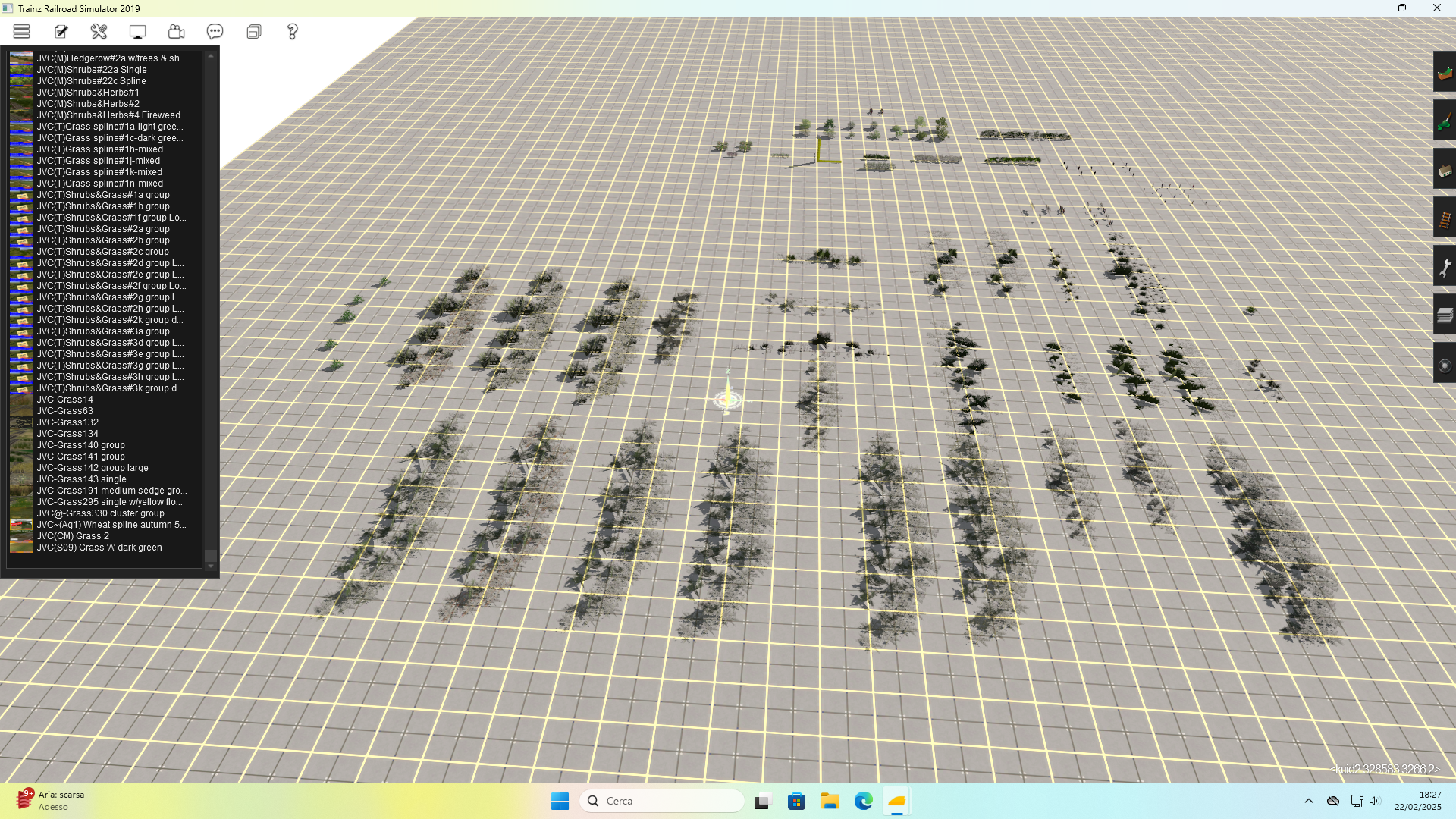Screen dimensions: 1456x819
Task: Select JVC(T)Grass spline#1c-dark green
Action: point(110,138)
